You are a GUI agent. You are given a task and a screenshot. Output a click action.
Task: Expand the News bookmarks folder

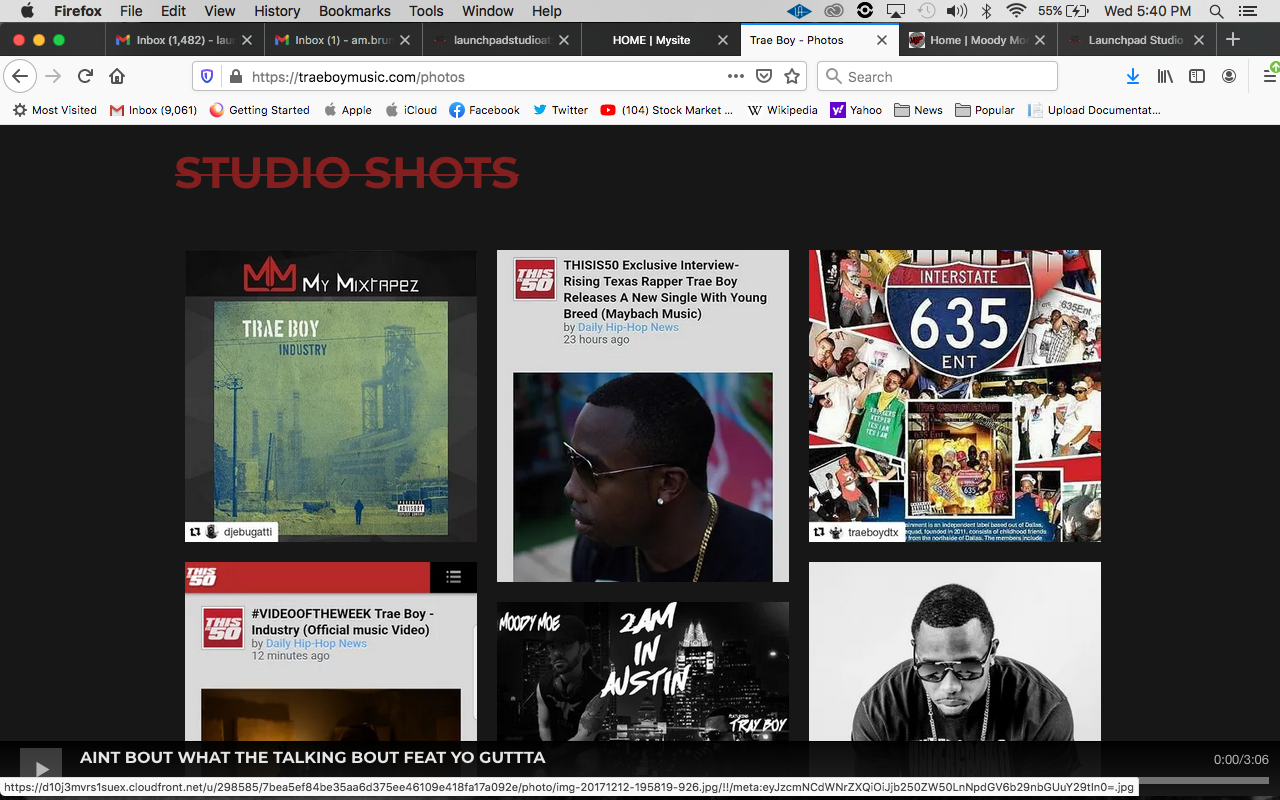918,110
